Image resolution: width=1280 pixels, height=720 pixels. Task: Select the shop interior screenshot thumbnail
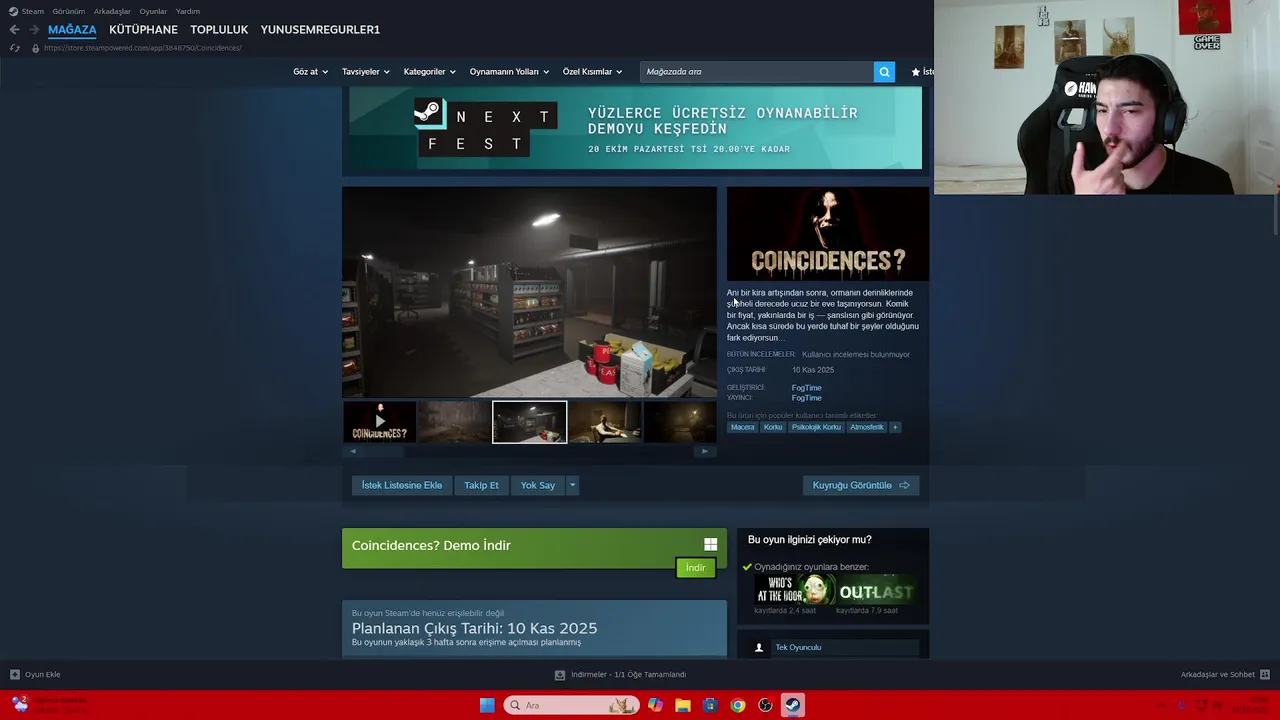tap(529, 422)
